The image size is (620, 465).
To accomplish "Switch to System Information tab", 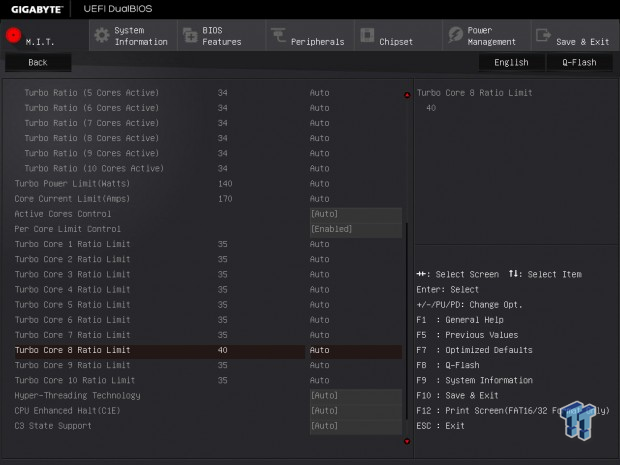I will [133, 36].
